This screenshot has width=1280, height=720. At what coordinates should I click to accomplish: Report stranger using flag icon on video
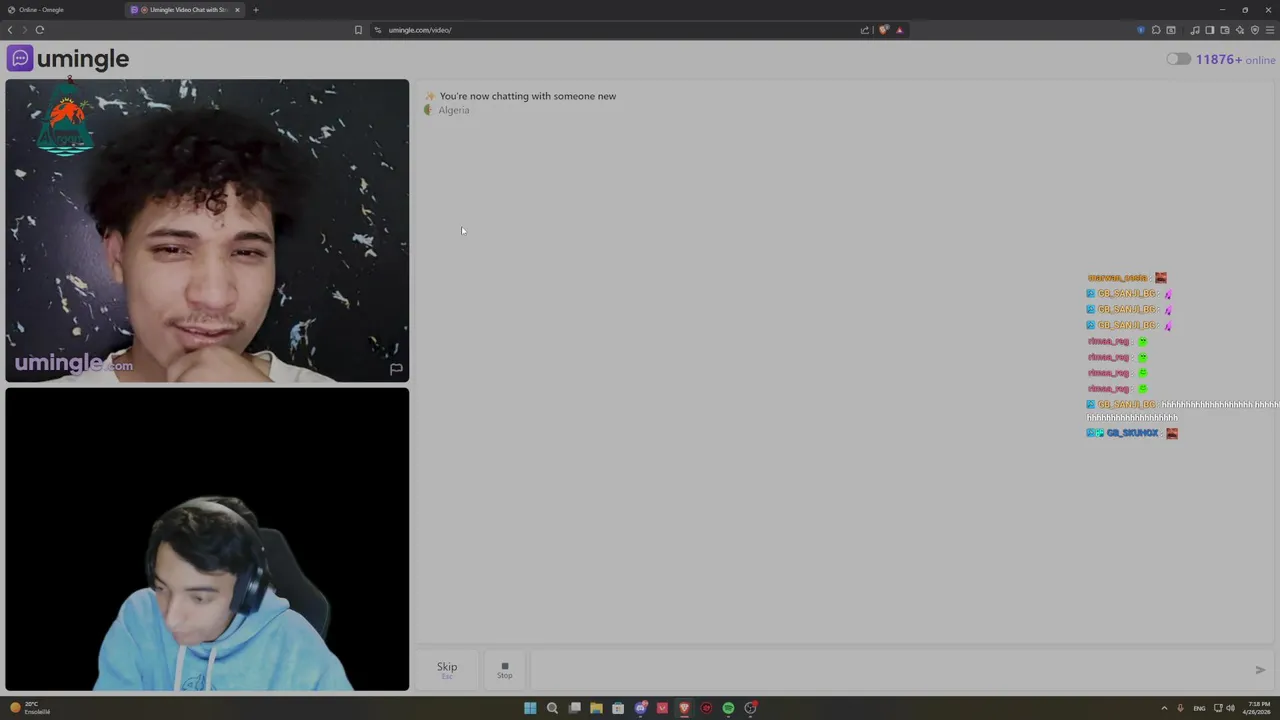pos(396,369)
